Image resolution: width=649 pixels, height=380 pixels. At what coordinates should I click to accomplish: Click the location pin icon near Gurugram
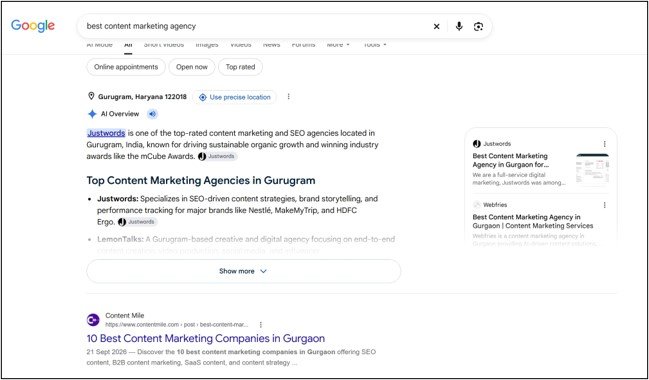point(91,96)
